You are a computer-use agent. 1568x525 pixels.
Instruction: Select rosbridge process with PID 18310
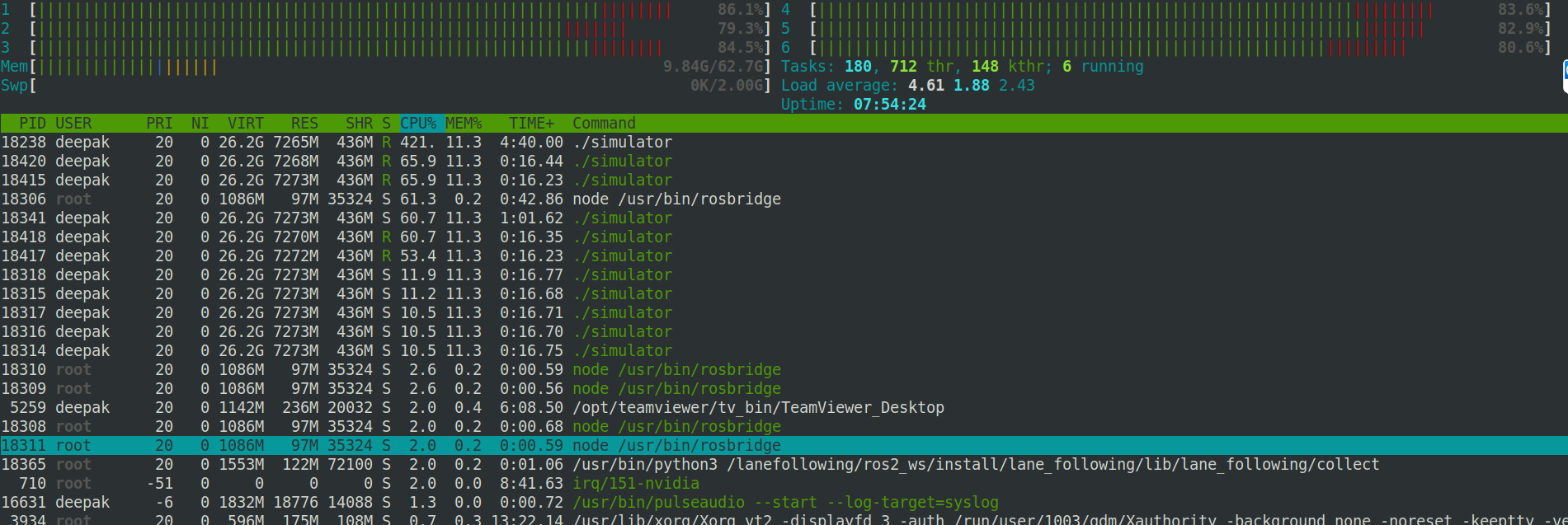[784, 370]
